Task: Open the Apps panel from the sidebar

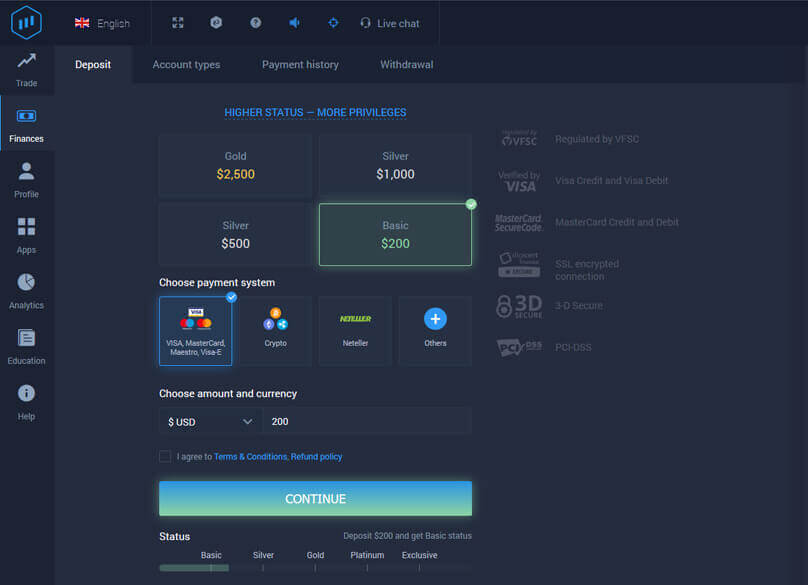Action: 26,234
